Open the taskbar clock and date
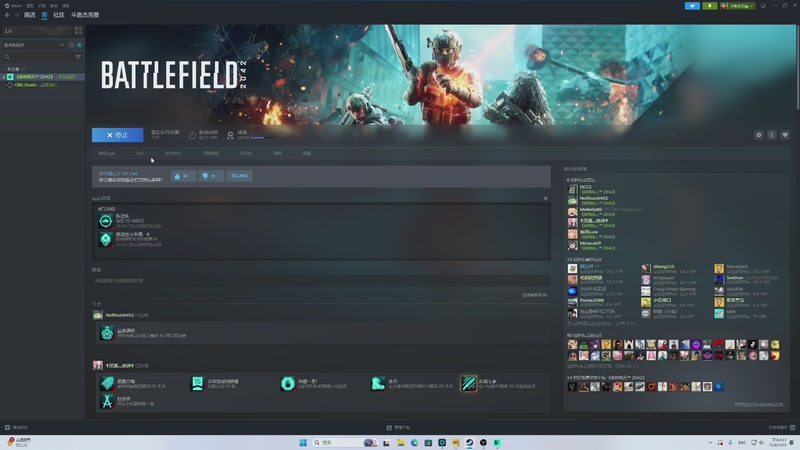The width and height of the screenshot is (800, 450). click(779, 442)
